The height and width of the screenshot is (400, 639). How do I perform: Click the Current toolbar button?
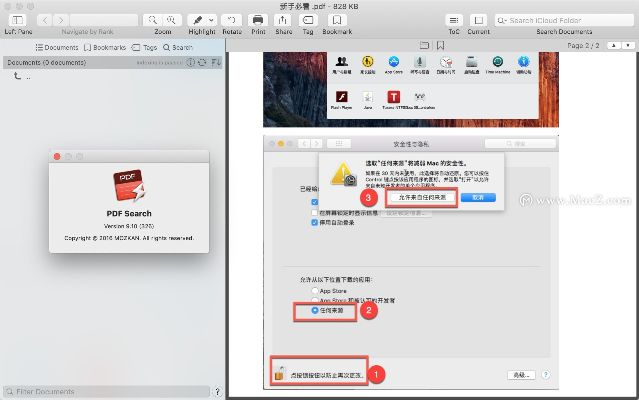click(x=478, y=20)
